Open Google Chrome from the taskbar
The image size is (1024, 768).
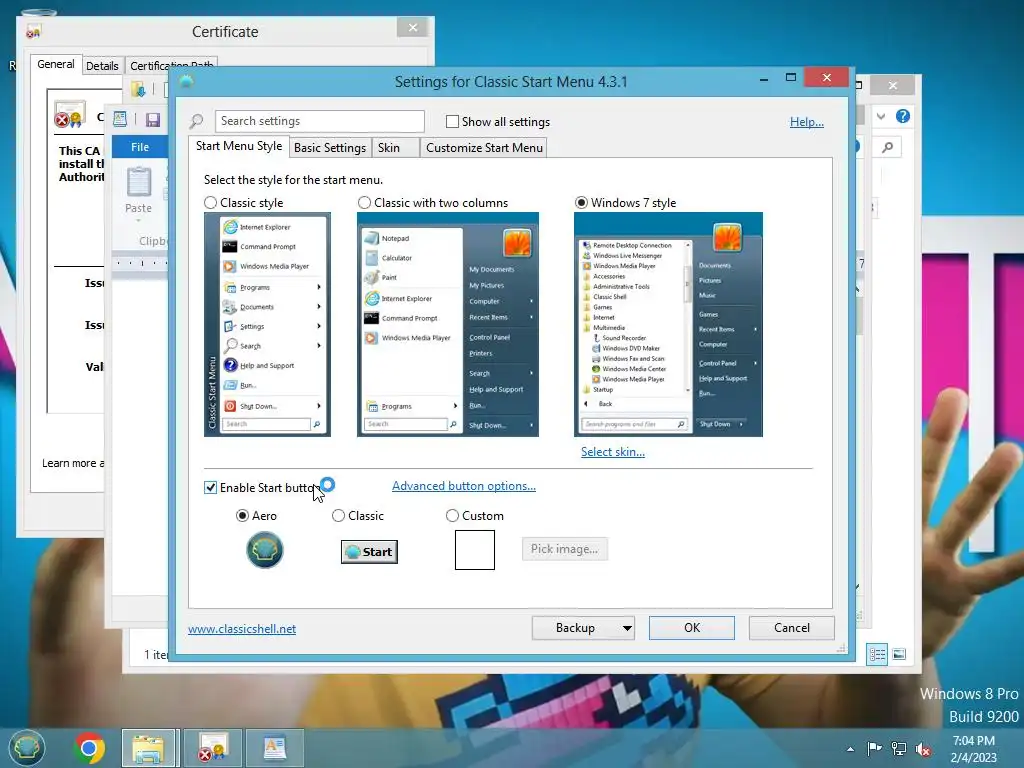pyautogui.click(x=89, y=748)
